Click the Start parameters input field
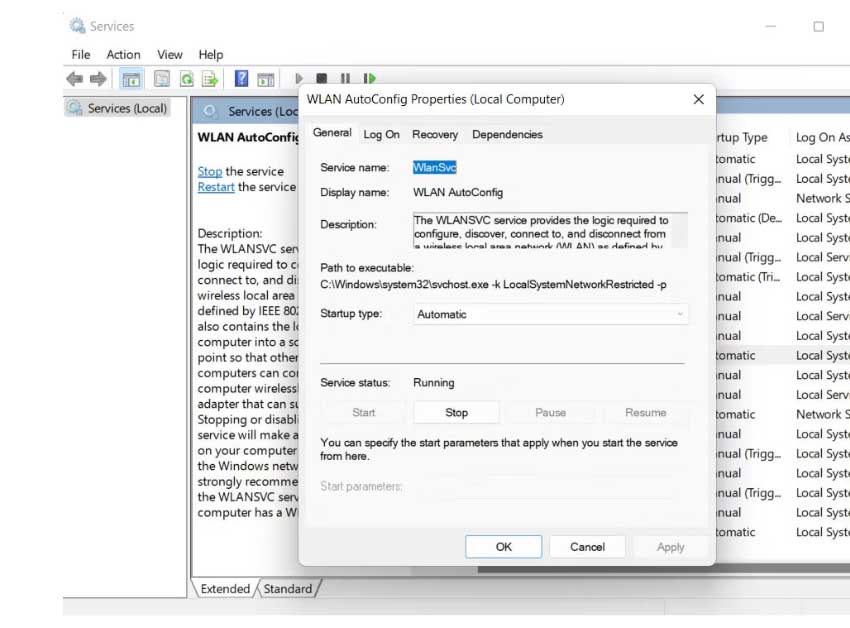Image resolution: width=850 pixels, height=628 pixels. pos(550,487)
